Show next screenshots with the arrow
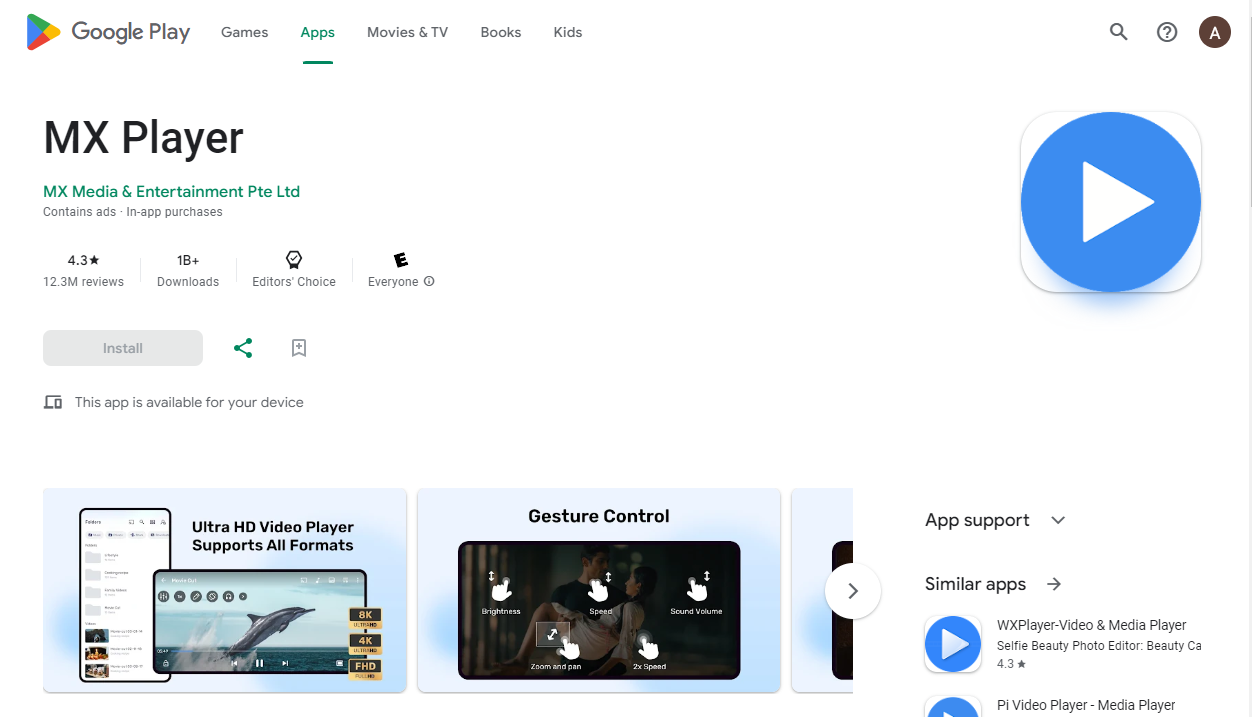The width and height of the screenshot is (1252, 717). tap(853, 591)
